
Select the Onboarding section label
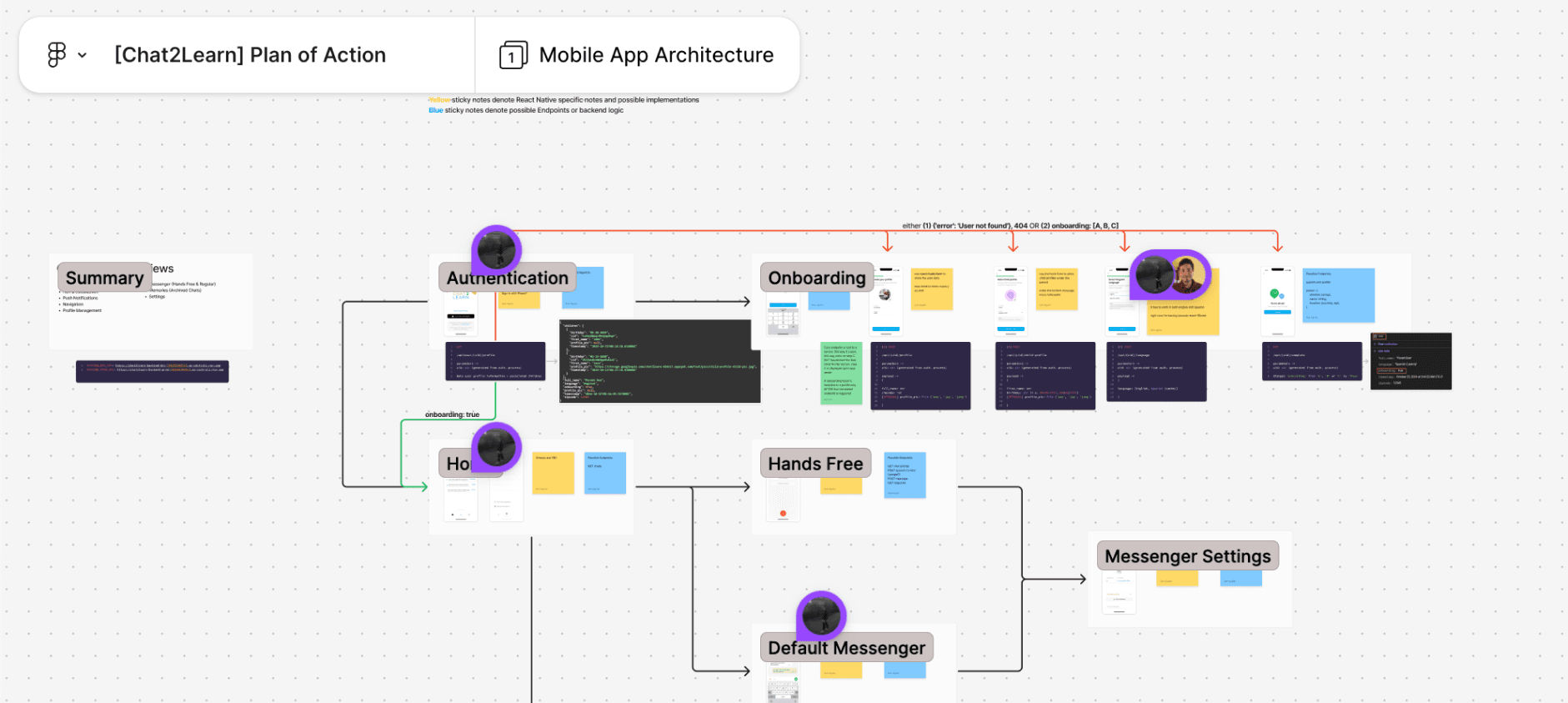tap(816, 278)
